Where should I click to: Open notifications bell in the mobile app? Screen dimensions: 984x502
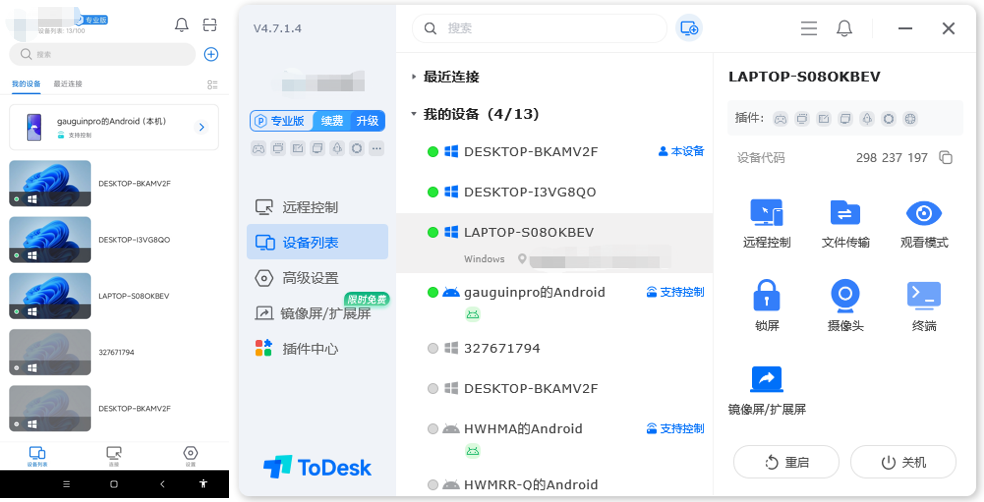click(181, 25)
